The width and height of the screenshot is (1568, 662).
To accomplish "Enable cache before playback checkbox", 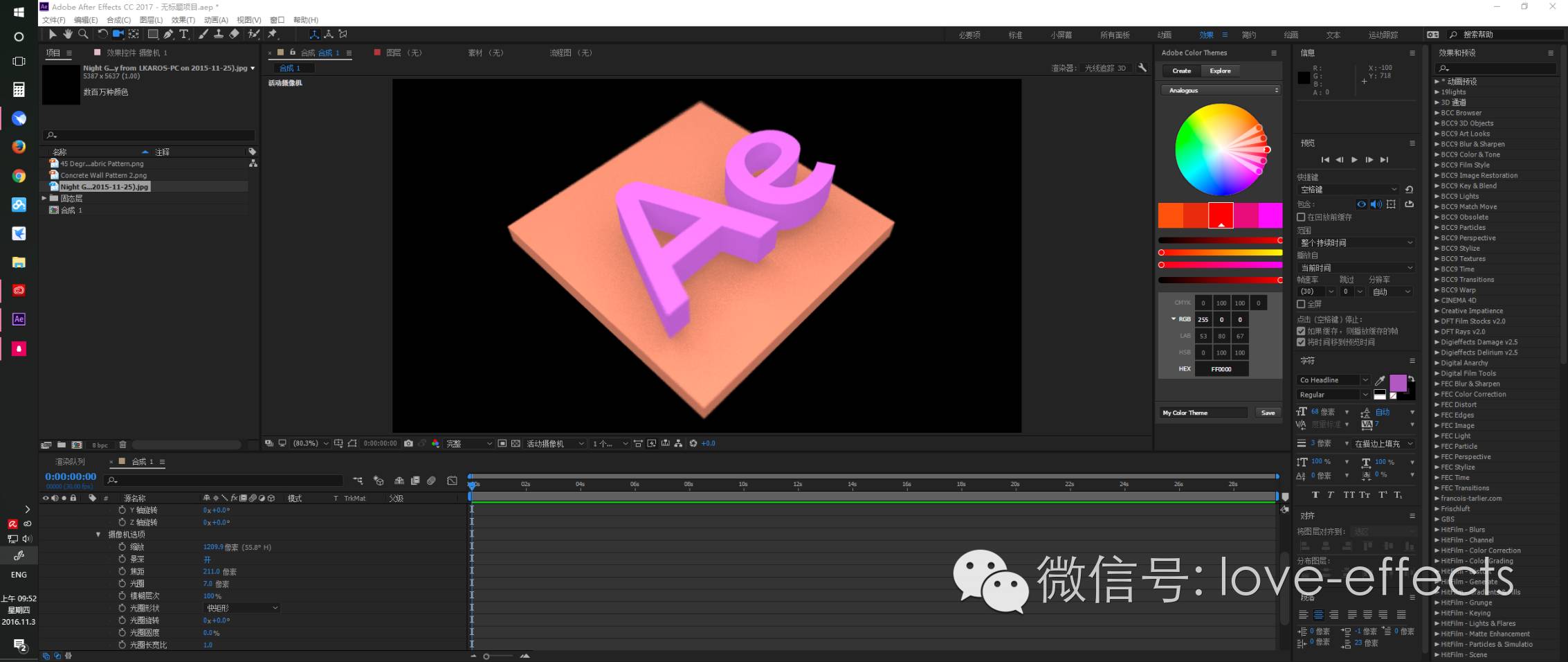I will click(1301, 217).
